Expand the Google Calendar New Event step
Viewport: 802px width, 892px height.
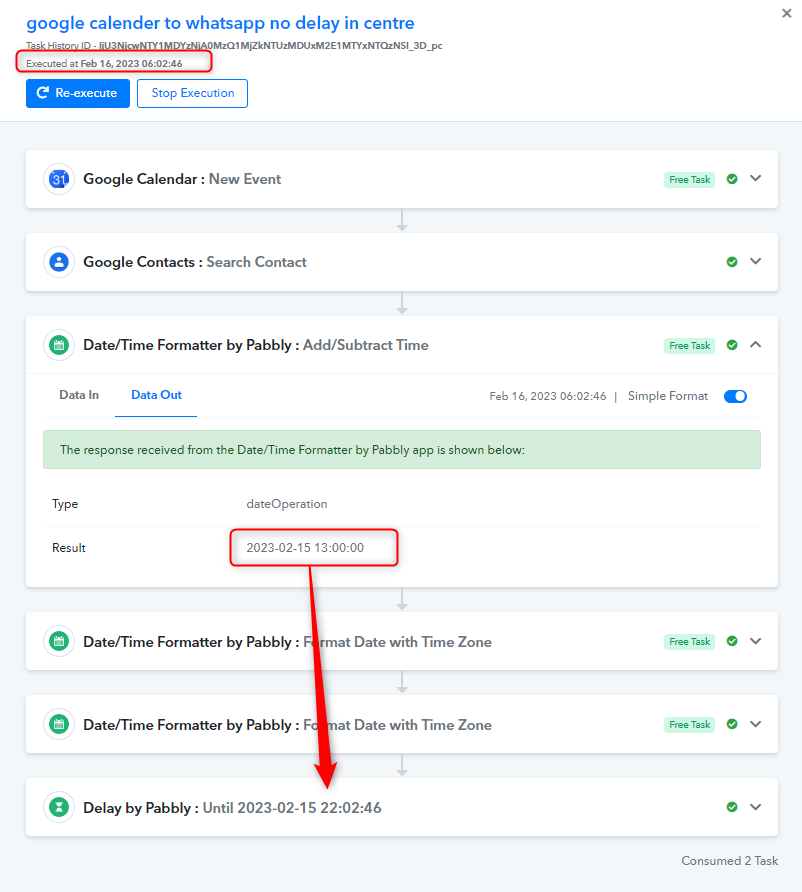(x=755, y=179)
